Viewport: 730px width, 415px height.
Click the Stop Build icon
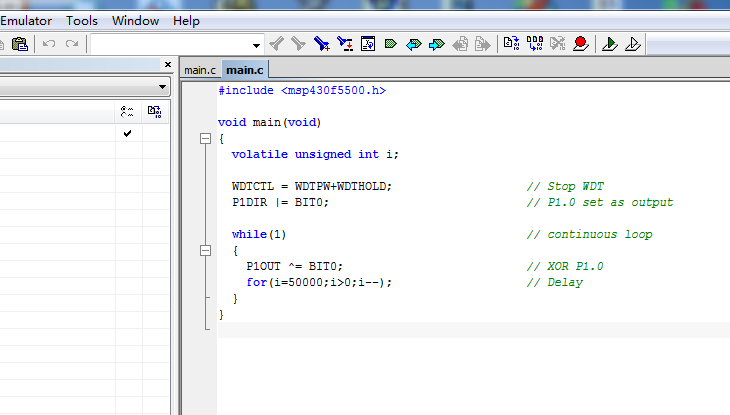[x=557, y=44]
